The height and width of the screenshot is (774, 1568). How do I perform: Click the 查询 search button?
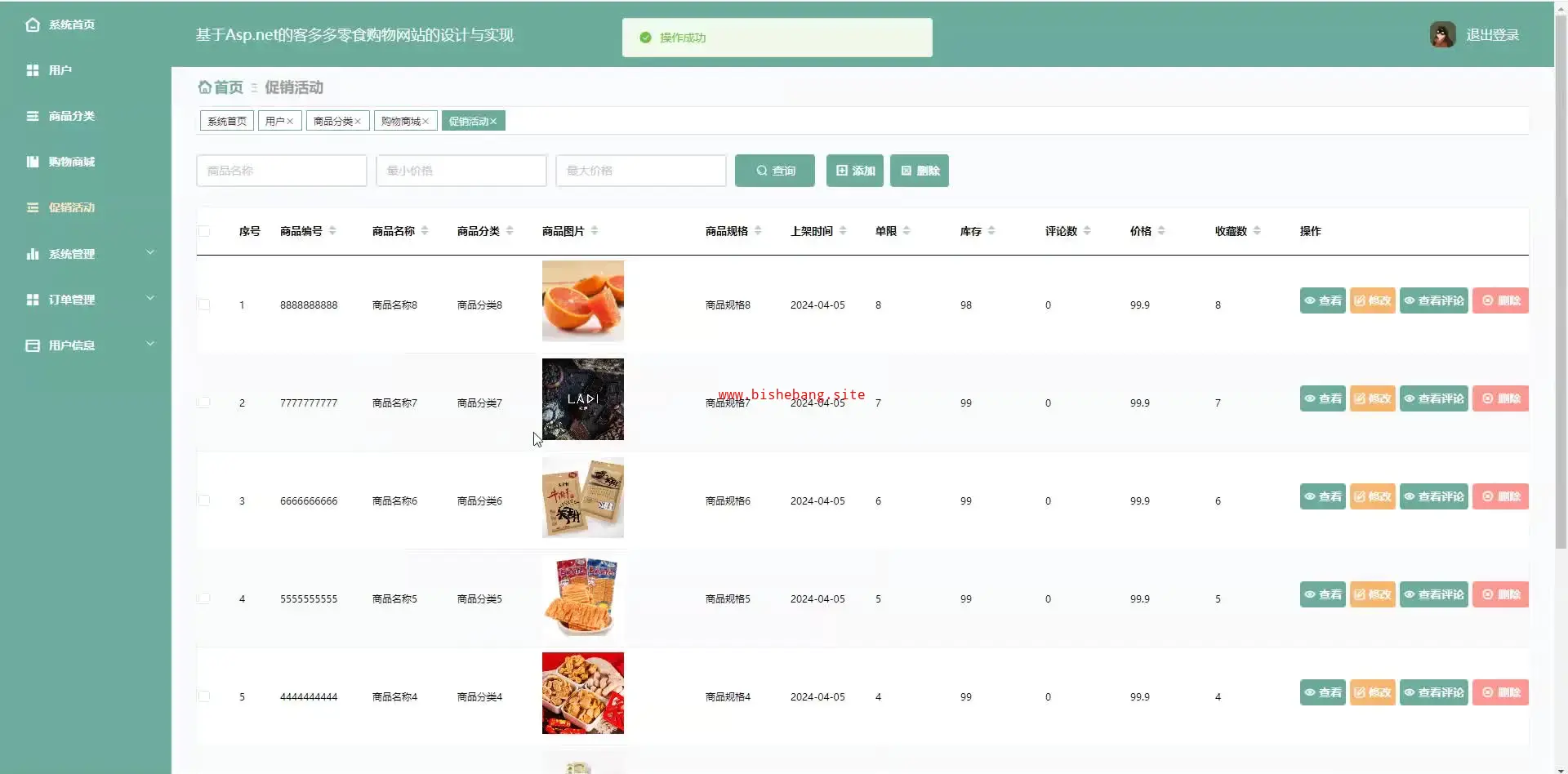(775, 171)
